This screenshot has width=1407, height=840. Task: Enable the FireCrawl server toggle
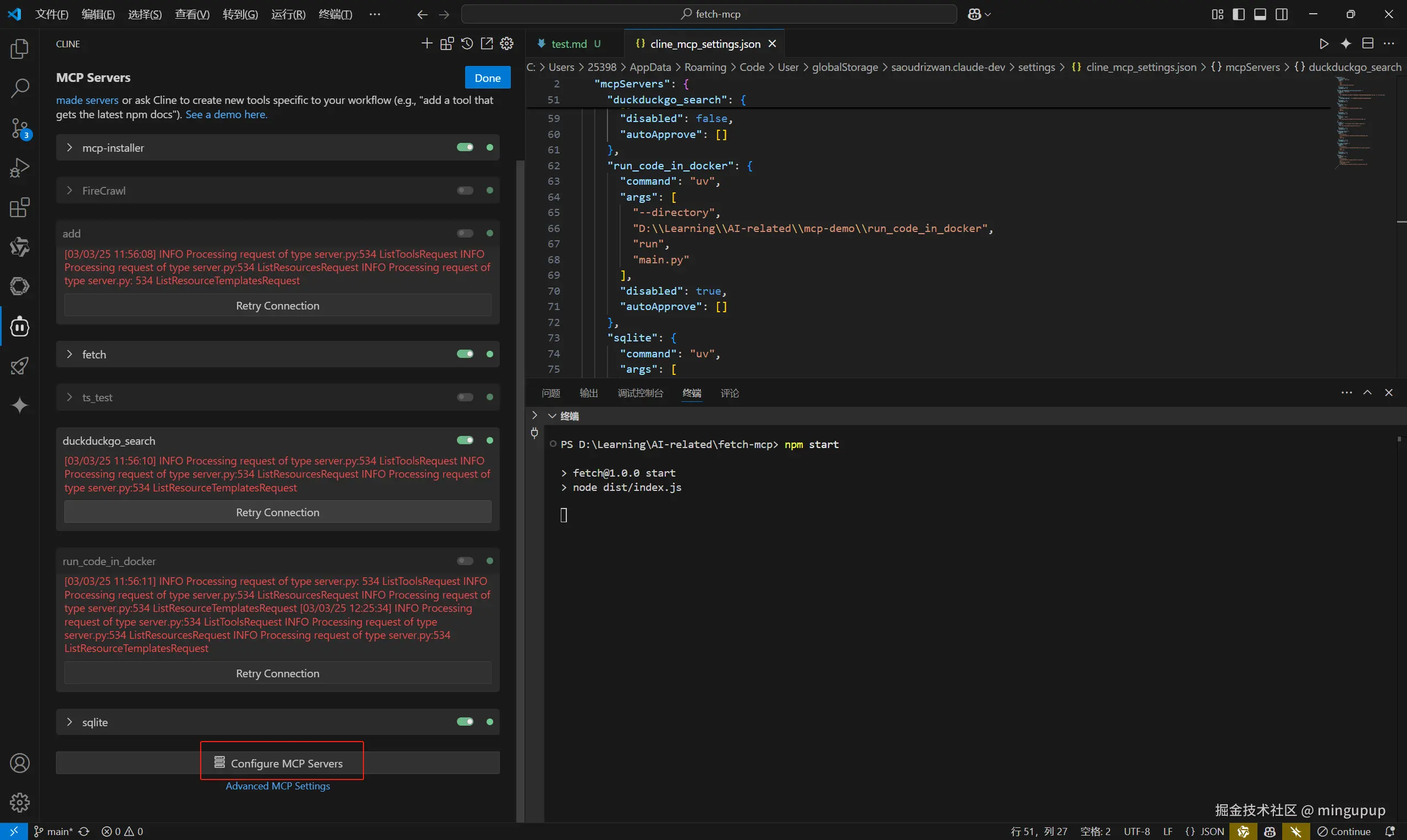[465, 191]
